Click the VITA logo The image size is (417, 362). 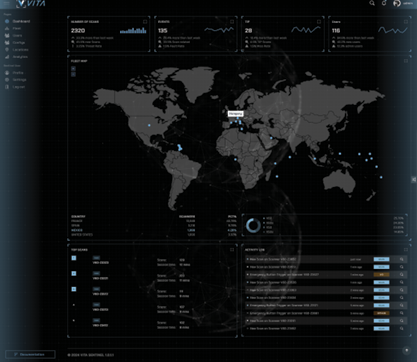coord(31,3)
